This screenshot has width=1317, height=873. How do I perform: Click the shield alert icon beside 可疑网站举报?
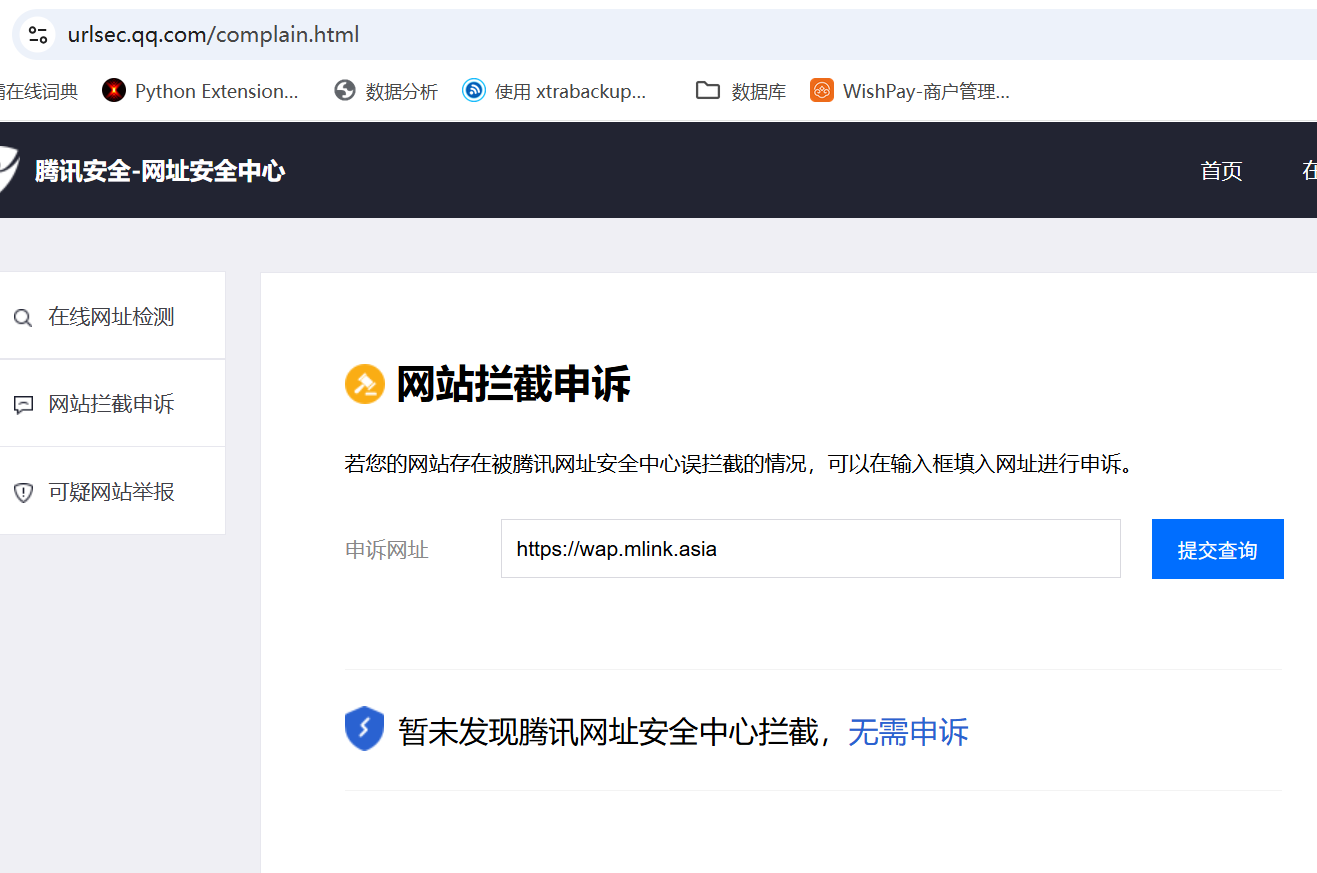click(x=23, y=493)
